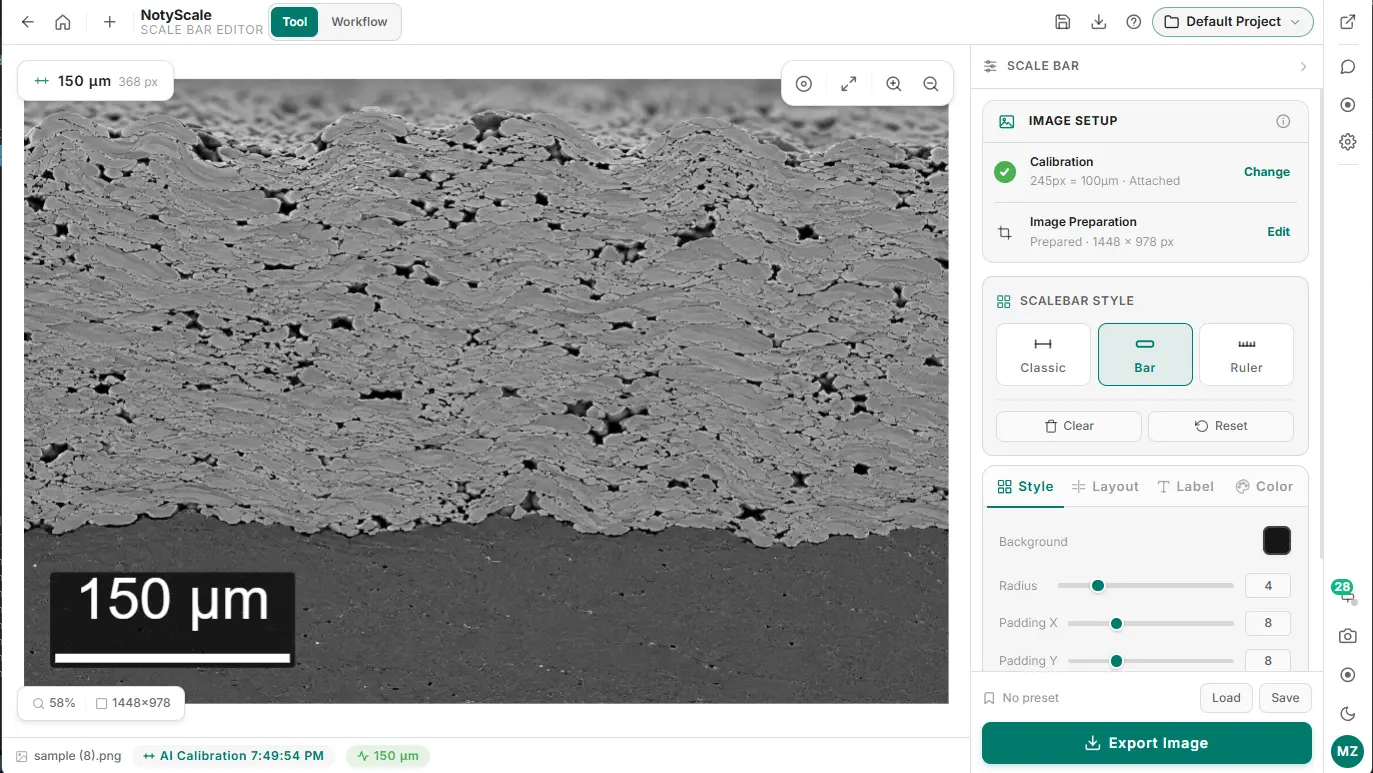Select the Ruler scalebar style
This screenshot has width=1373, height=773.
(x=1246, y=354)
